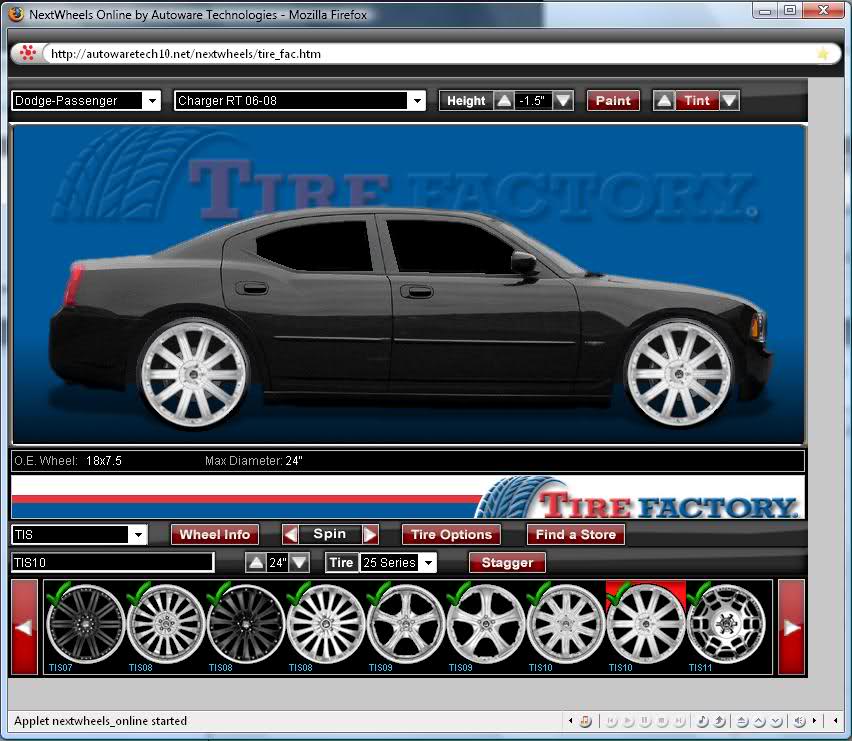852x741 pixels.
Task: Click previous track in status bar
Action: click(612, 721)
